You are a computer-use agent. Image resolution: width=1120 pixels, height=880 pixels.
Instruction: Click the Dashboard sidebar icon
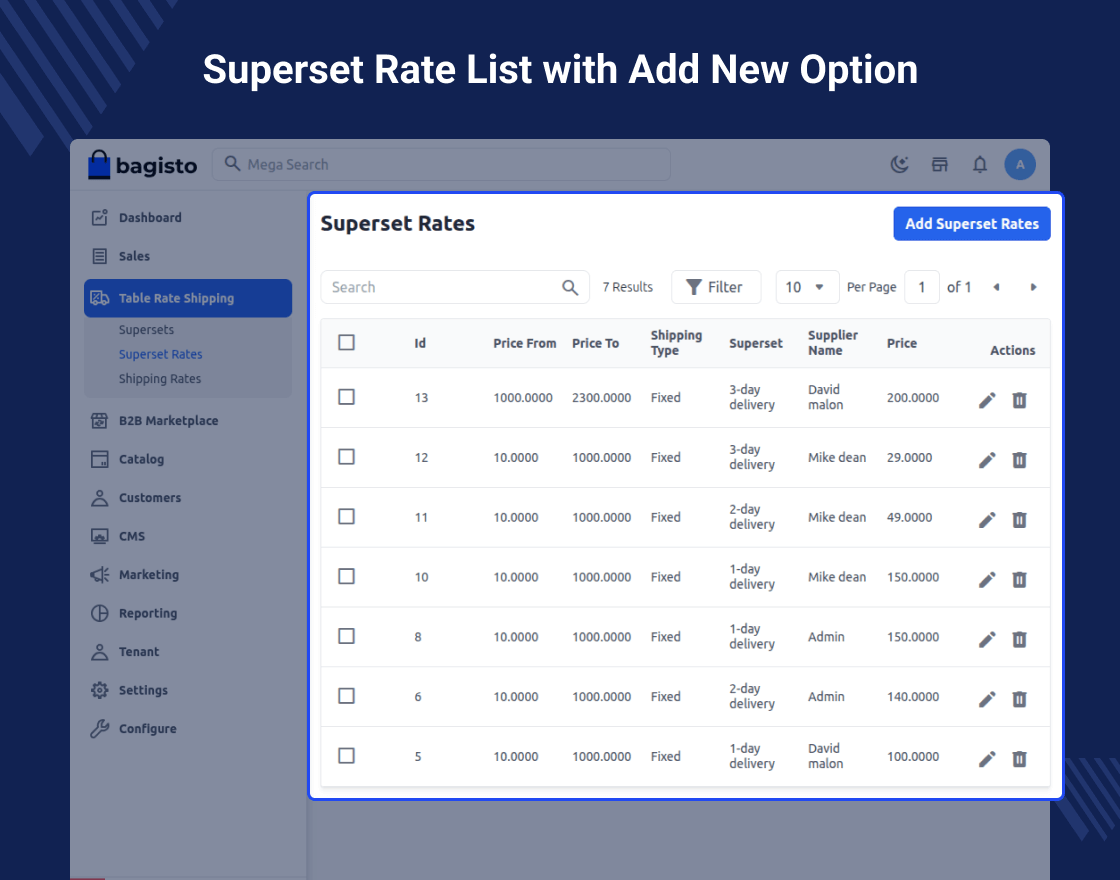click(99, 218)
